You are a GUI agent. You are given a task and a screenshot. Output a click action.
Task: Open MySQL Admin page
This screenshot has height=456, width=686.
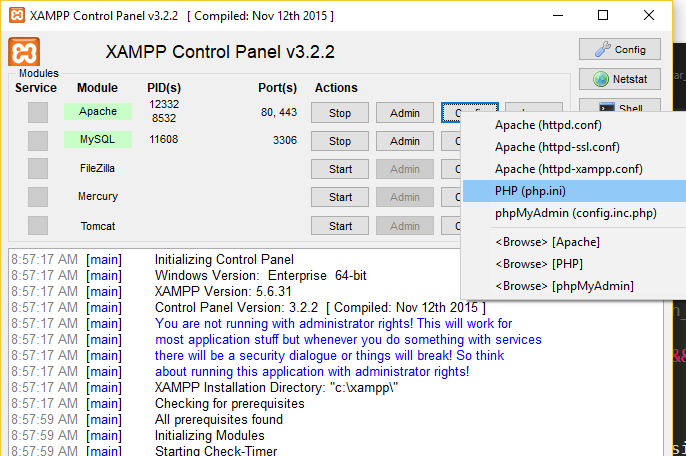405,141
